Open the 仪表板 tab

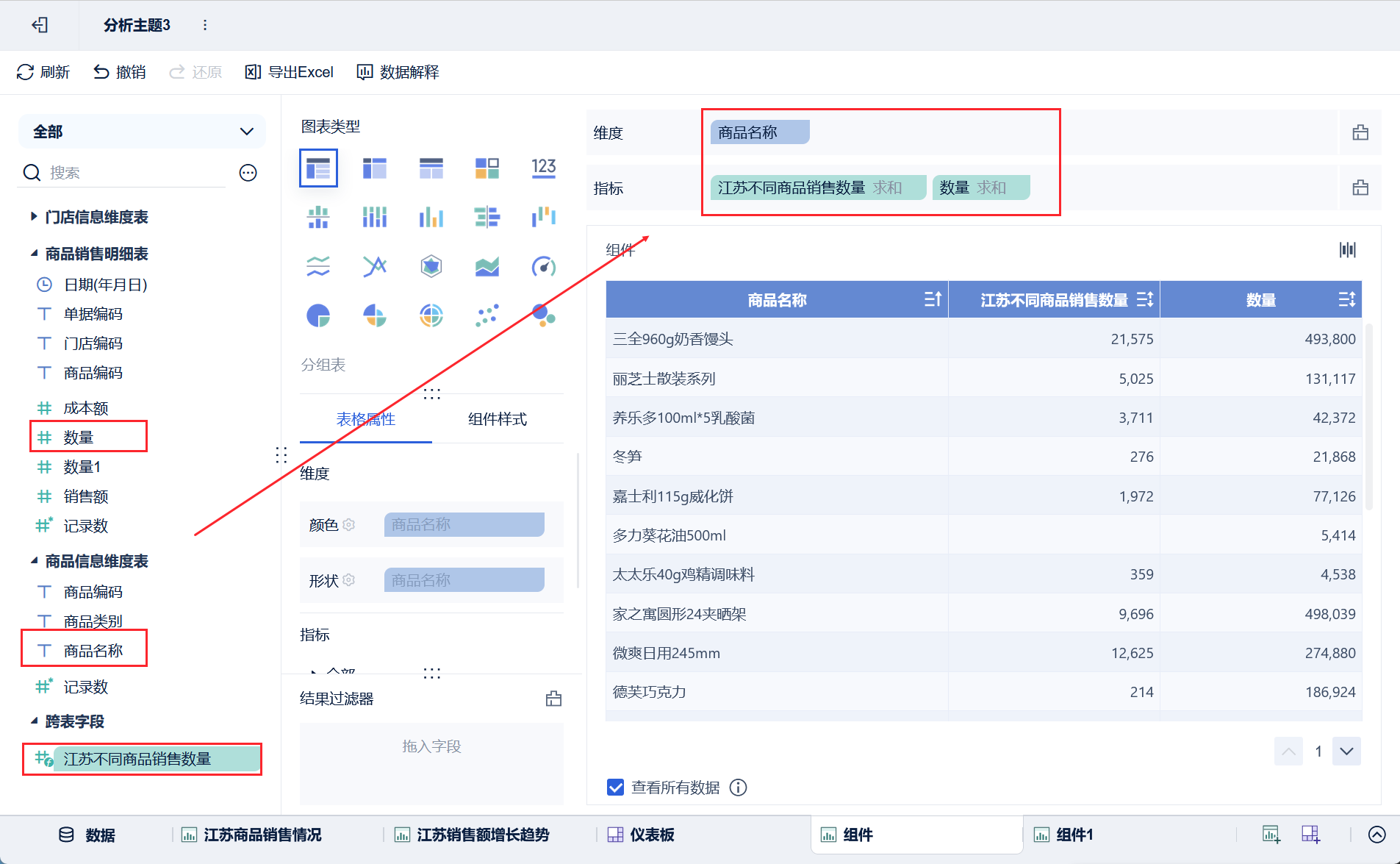click(641, 835)
